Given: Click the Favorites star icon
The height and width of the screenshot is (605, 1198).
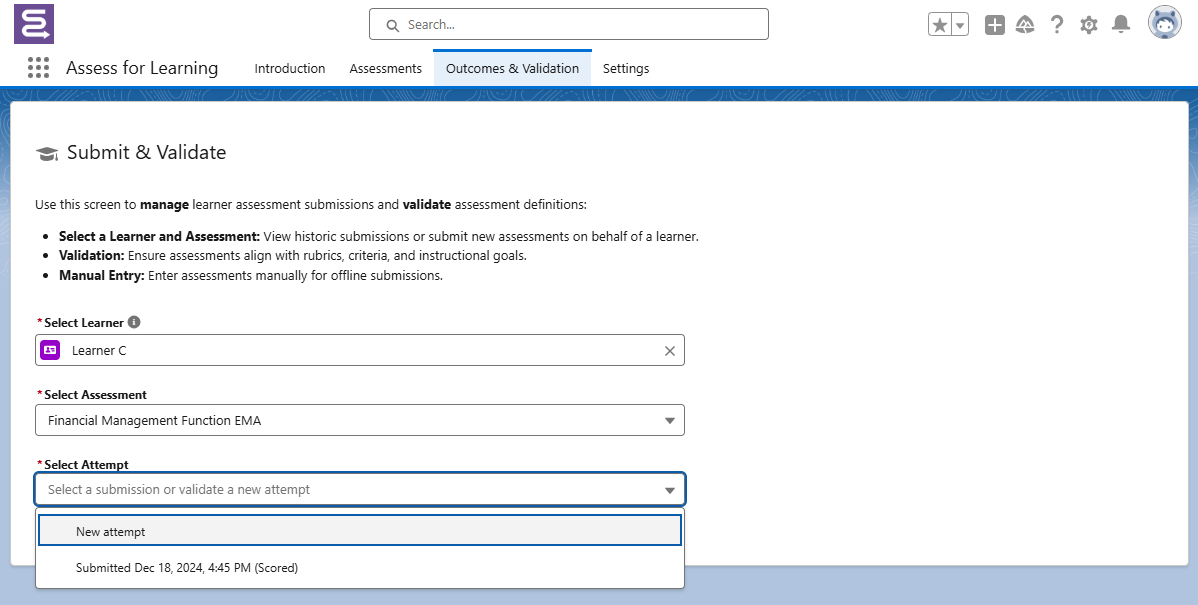Looking at the screenshot, I should pyautogui.click(x=939, y=25).
